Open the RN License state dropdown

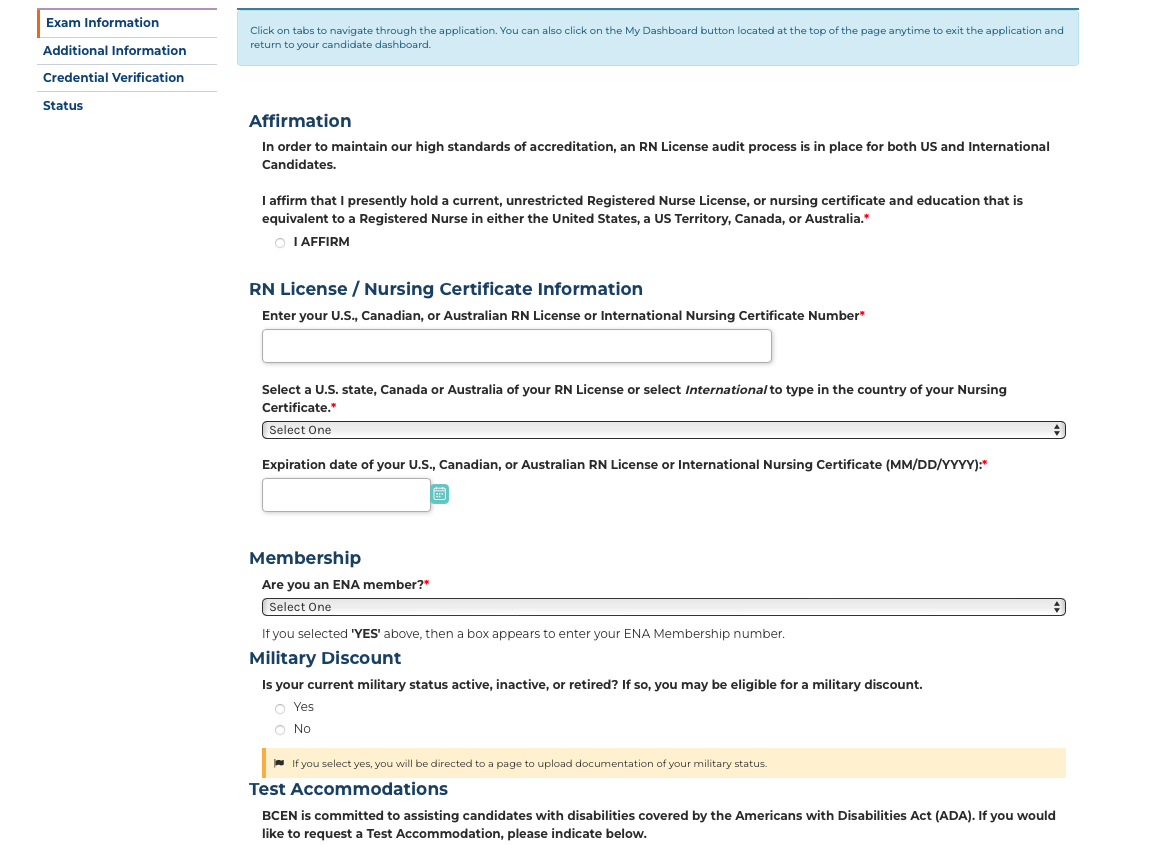click(663, 430)
